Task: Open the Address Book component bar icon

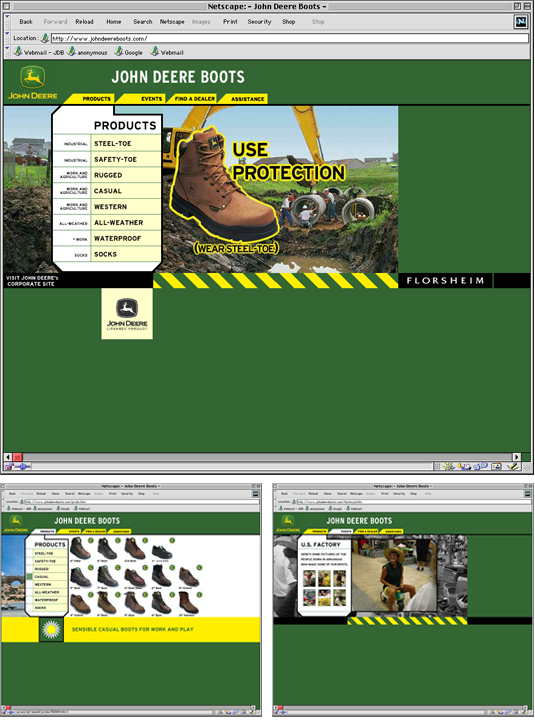Action: click(x=496, y=467)
